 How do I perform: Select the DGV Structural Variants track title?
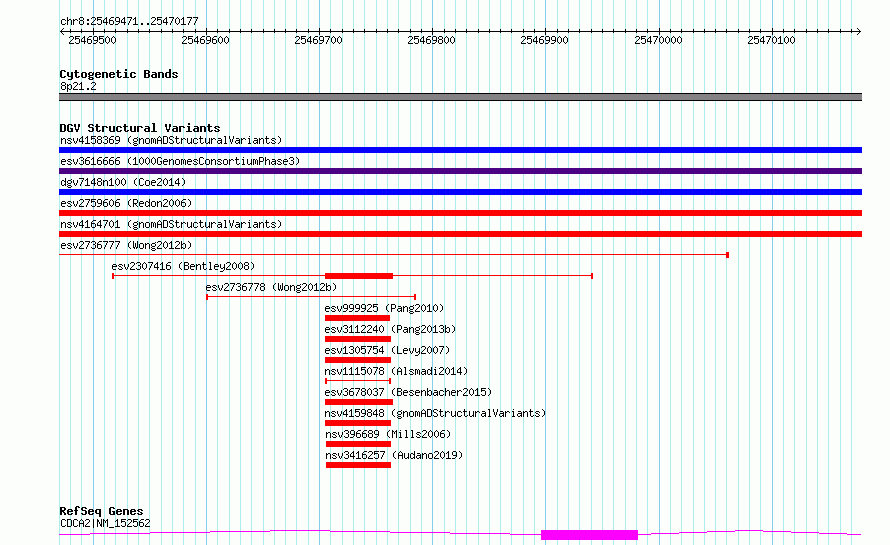[x=140, y=128]
